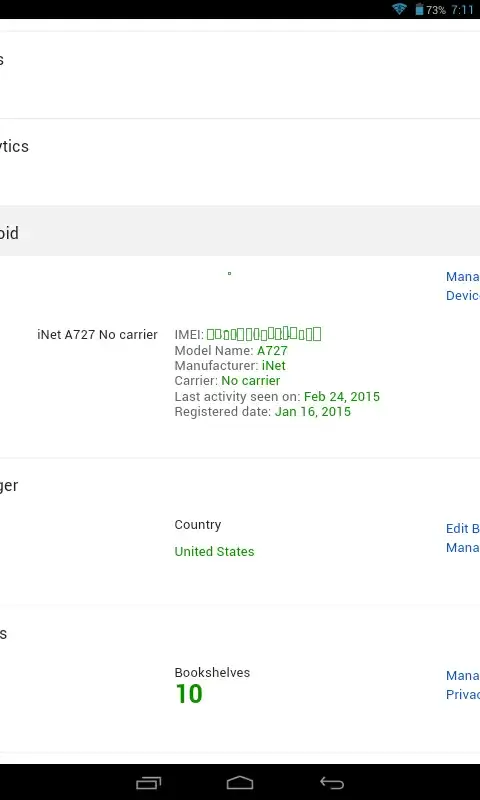
Task: Go to the home screen via Home icon
Action: click(240, 783)
